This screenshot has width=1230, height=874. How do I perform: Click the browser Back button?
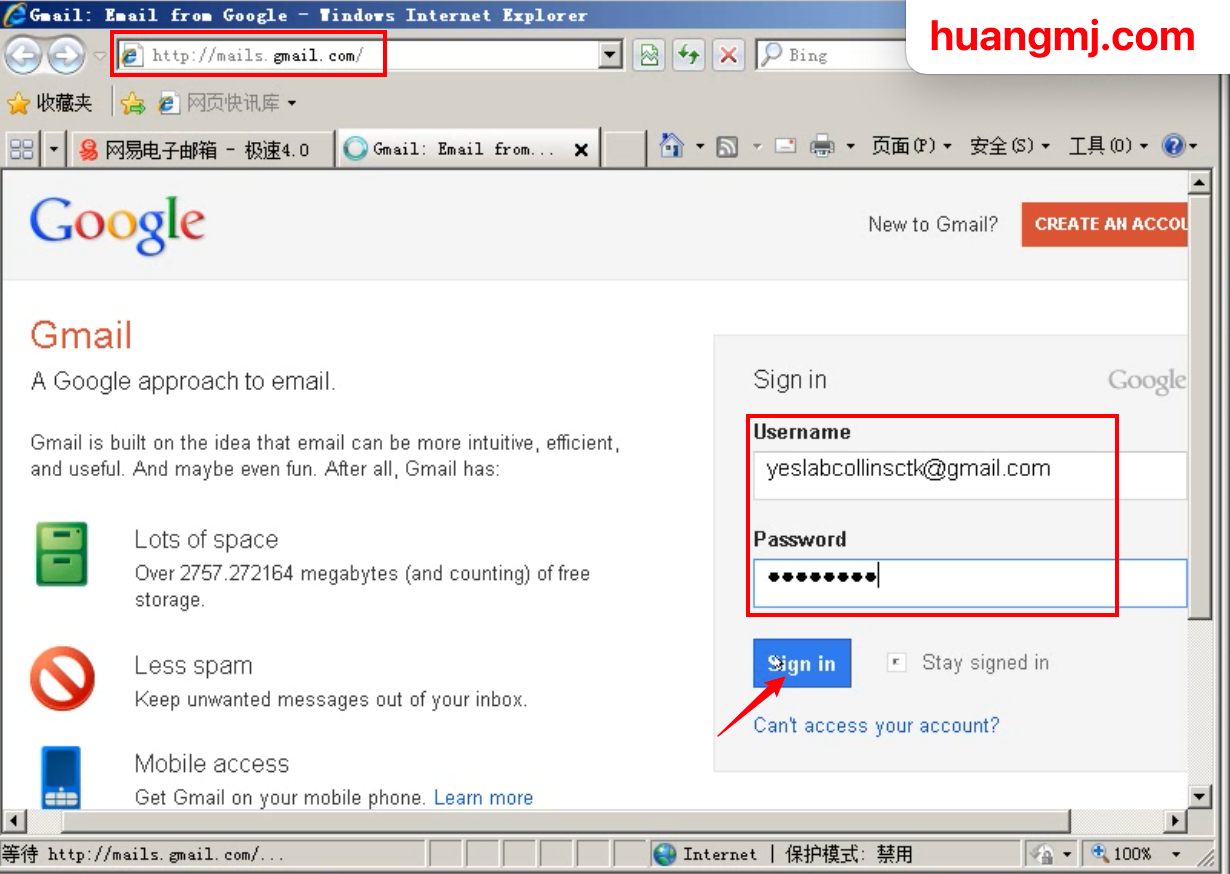pos(22,56)
